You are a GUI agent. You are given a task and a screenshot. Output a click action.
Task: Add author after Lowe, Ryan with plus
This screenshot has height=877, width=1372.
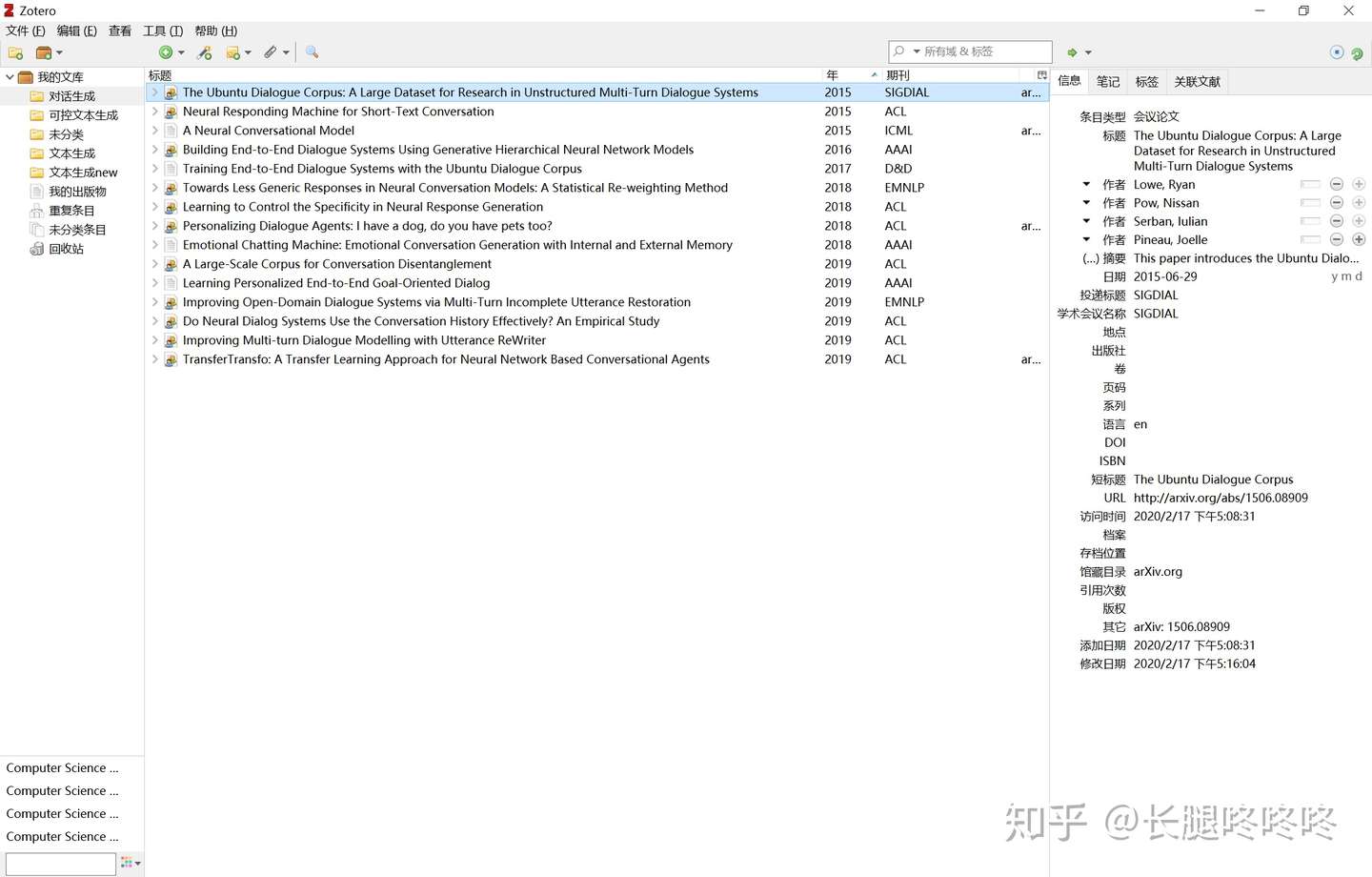(x=1359, y=184)
